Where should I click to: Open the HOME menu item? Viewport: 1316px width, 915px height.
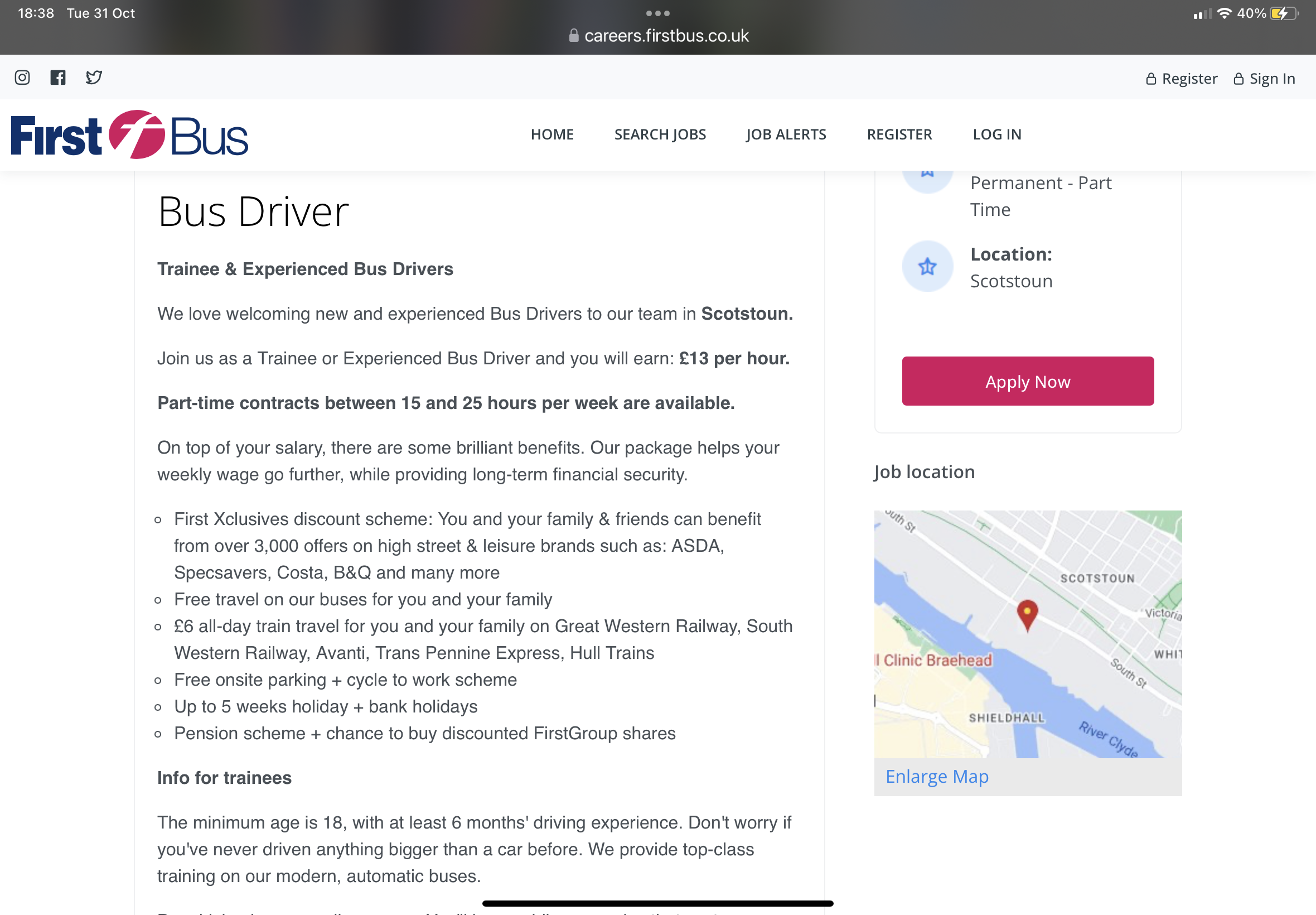(x=551, y=134)
